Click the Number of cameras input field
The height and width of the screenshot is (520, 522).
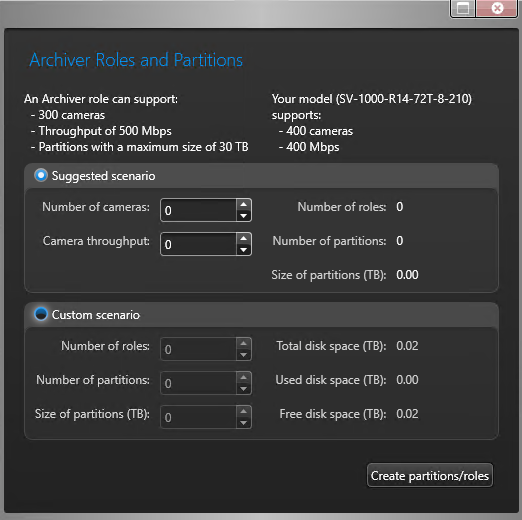coord(199,210)
